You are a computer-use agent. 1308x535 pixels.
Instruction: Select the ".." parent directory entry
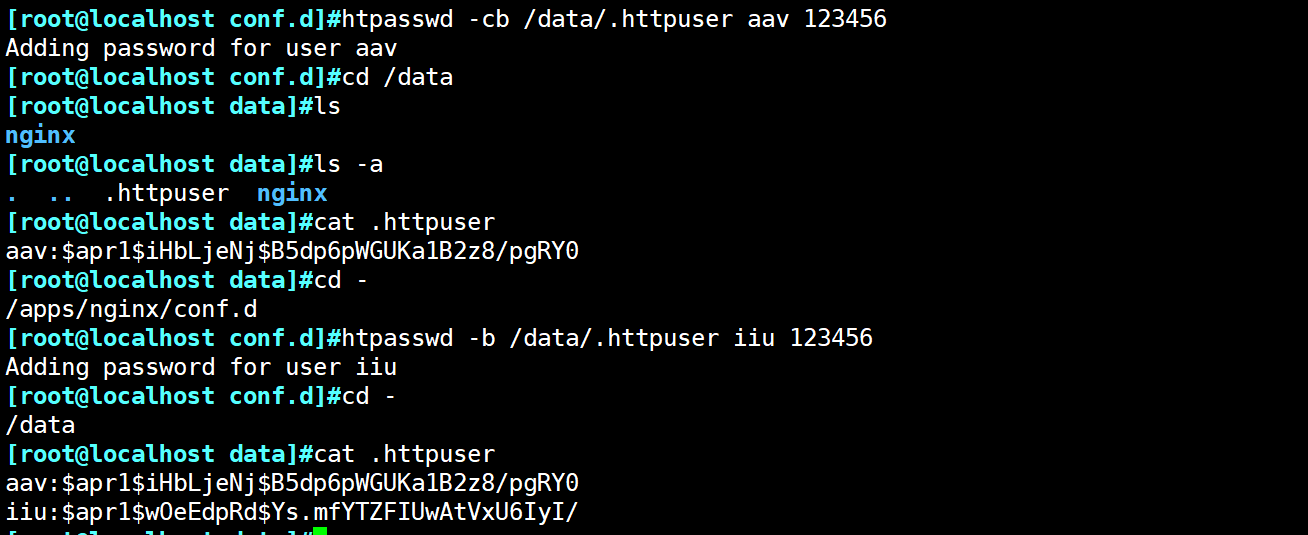coord(61,193)
